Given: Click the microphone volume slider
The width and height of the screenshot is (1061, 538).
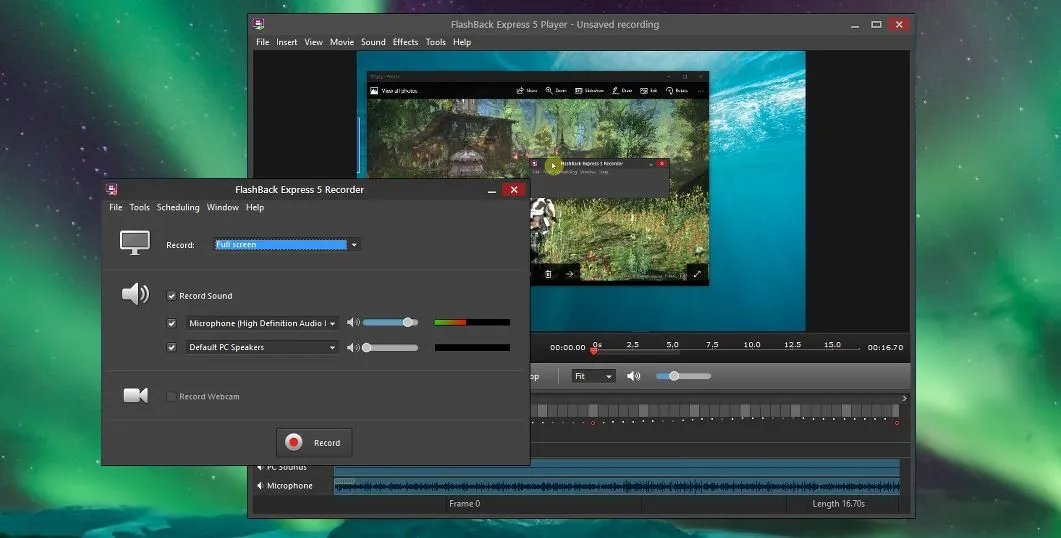Looking at the screenshot, I should [390, 322].
